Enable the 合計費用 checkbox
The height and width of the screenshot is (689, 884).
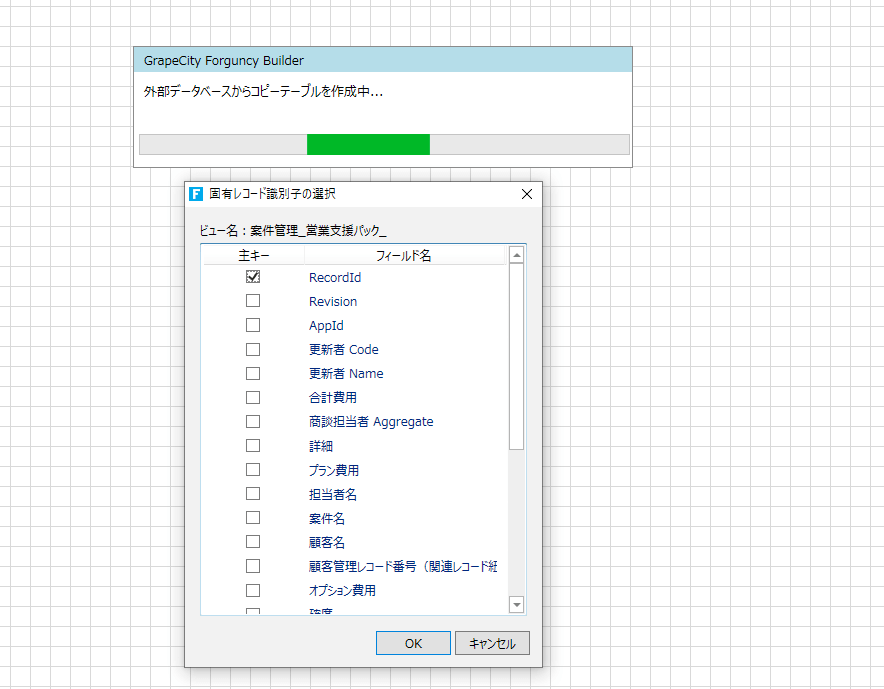[253, 398]
